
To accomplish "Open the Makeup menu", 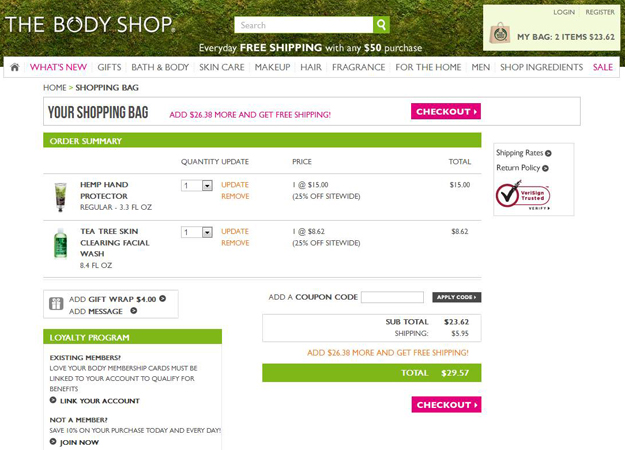I will [x=273, y=67].
